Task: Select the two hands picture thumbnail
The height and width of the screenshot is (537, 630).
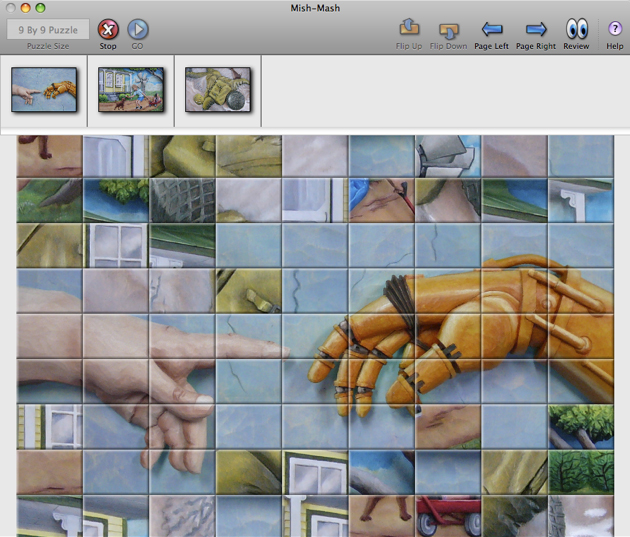Action: pyautogui.click(x=44, y=90)
